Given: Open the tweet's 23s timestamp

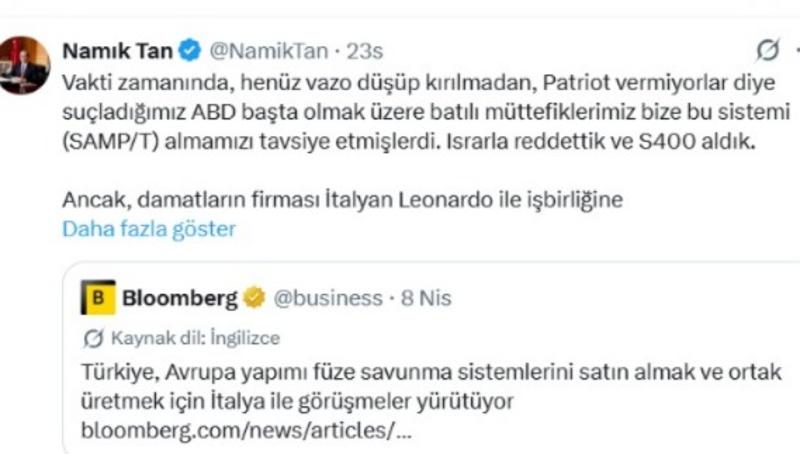Looking at the screenshot, I should pos(366,50).
